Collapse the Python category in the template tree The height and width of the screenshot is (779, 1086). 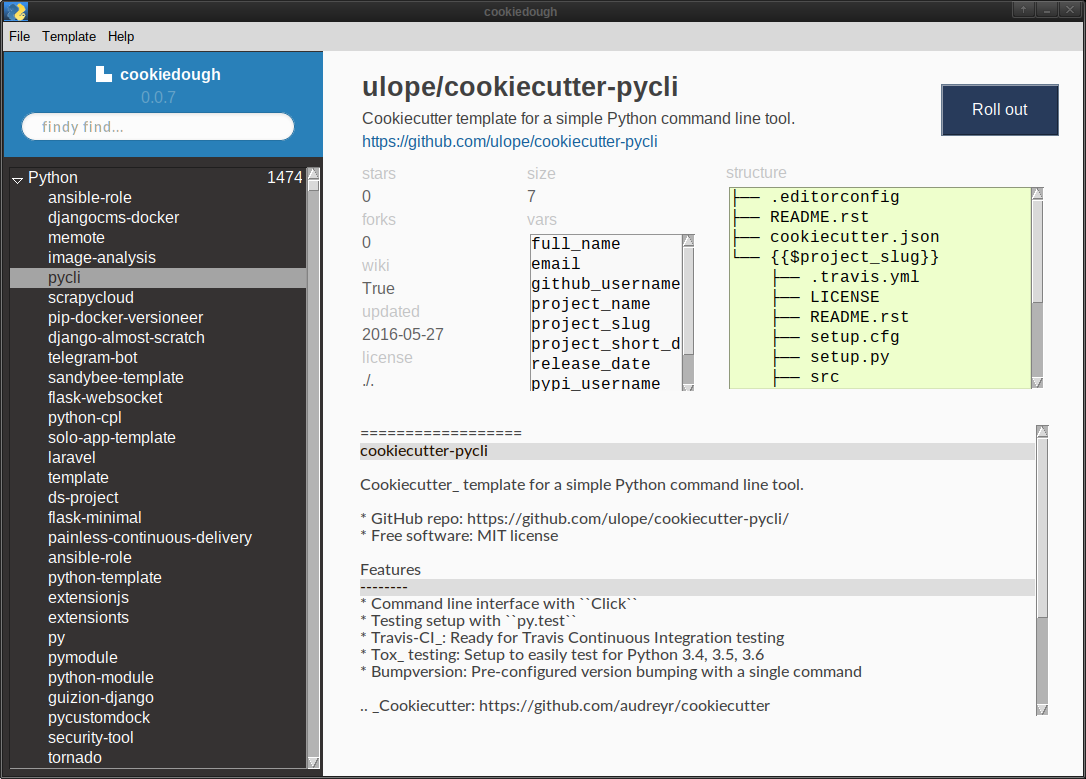[x=17, y=179]
